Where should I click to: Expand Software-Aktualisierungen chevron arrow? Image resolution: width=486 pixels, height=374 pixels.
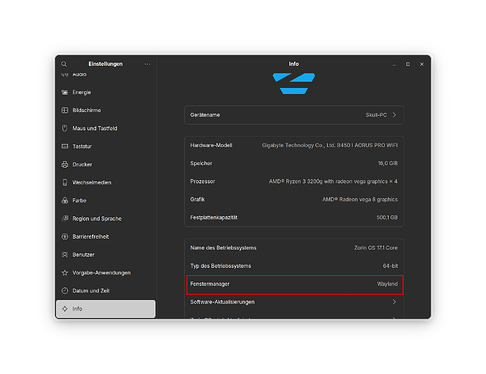point(394,302)
